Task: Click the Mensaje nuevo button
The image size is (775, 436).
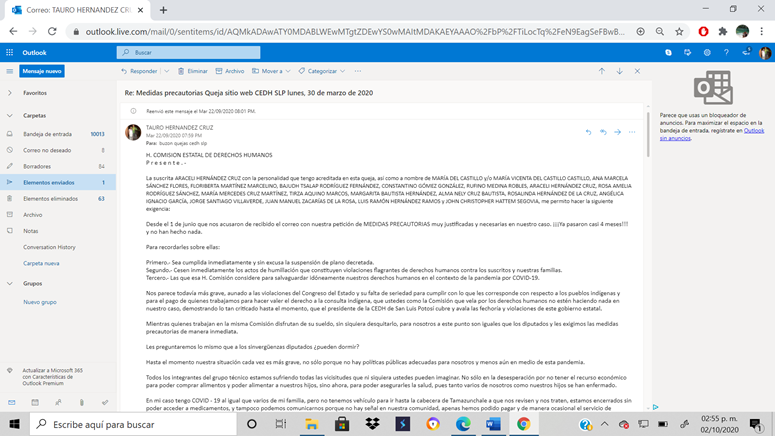Action: pyautogui.click(x=42, y=71)
